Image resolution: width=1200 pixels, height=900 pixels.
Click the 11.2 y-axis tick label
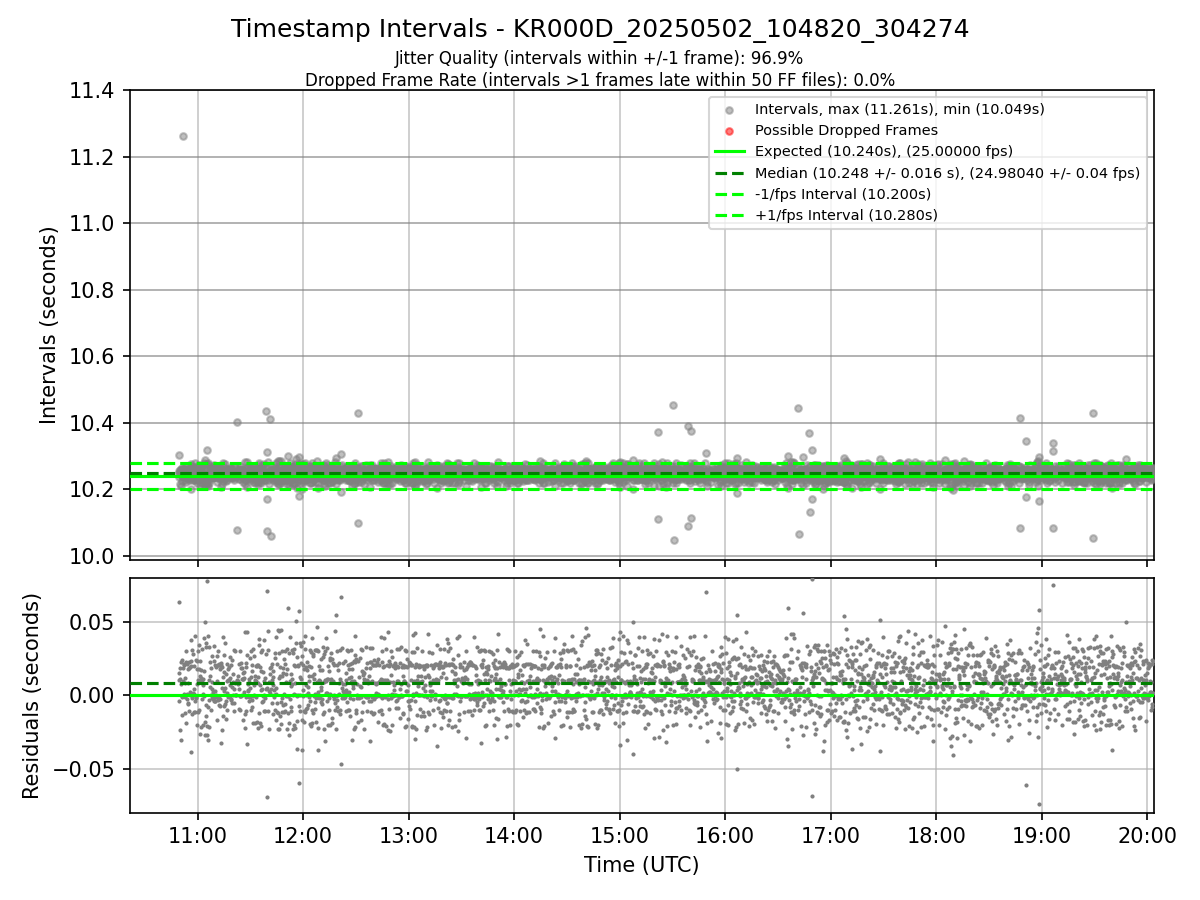click(x=91, y=157)
